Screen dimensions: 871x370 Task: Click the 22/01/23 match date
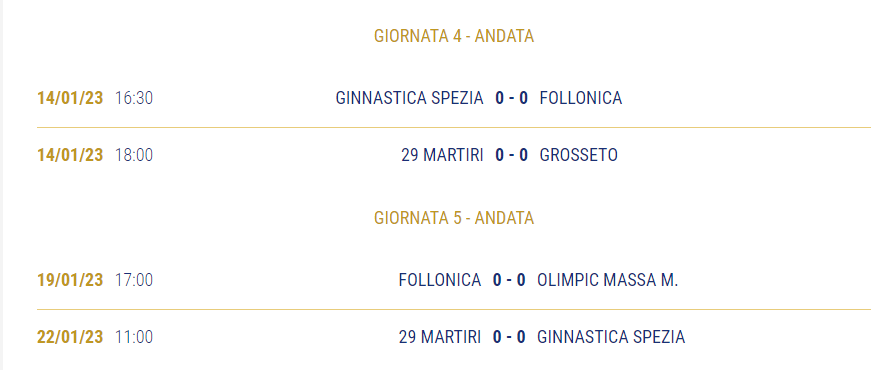click(x=70, y=337)
